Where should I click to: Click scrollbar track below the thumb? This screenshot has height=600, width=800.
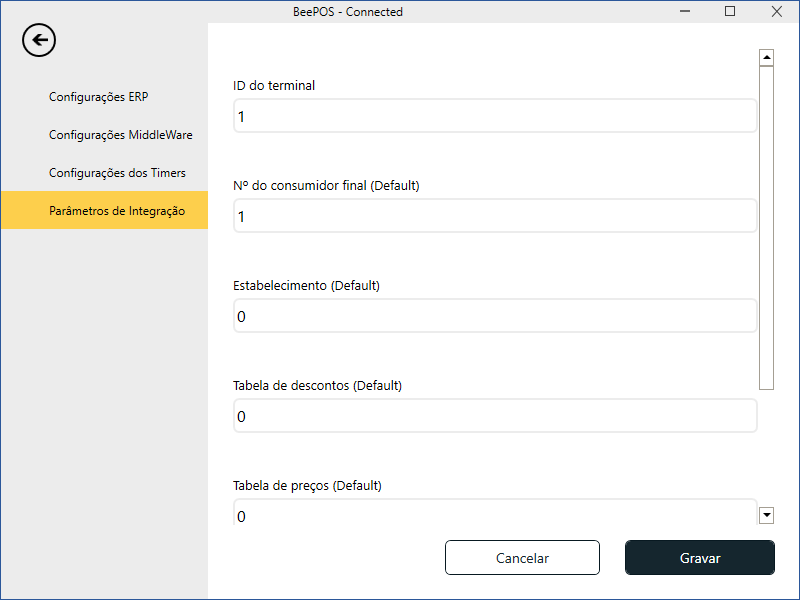point(767,448)
